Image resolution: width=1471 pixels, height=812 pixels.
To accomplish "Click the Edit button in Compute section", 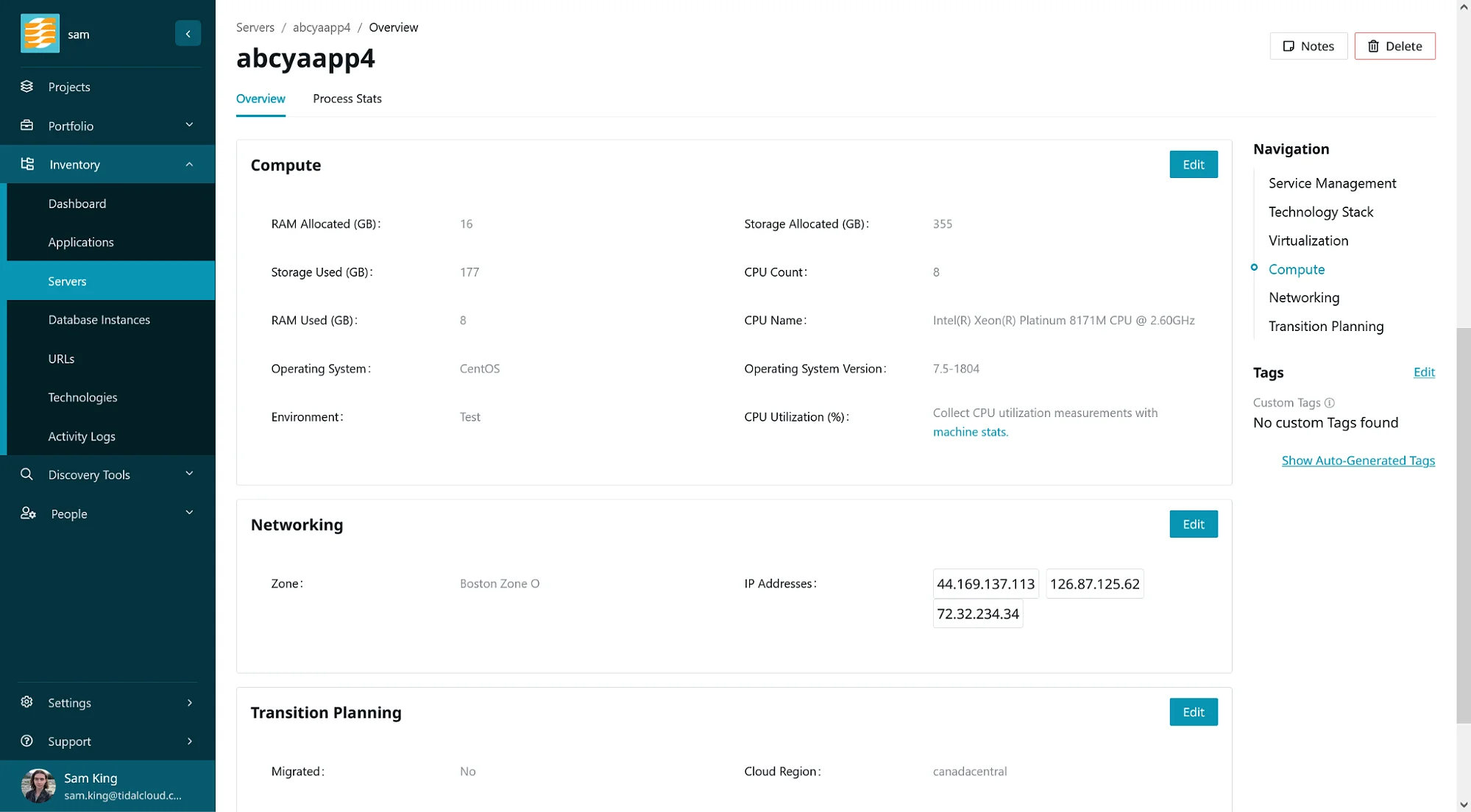I will point(1193,164).
